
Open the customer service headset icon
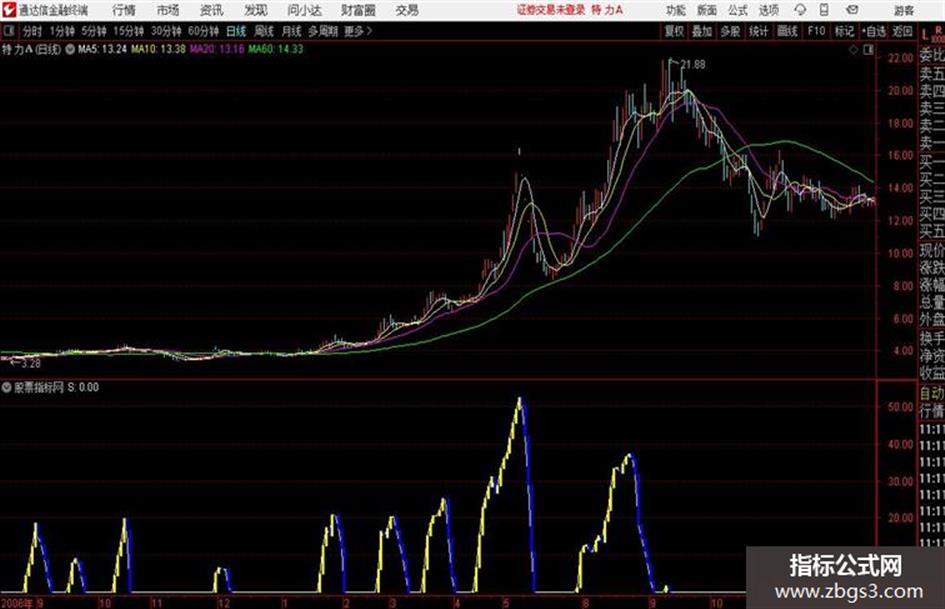[x=800, y=10]
